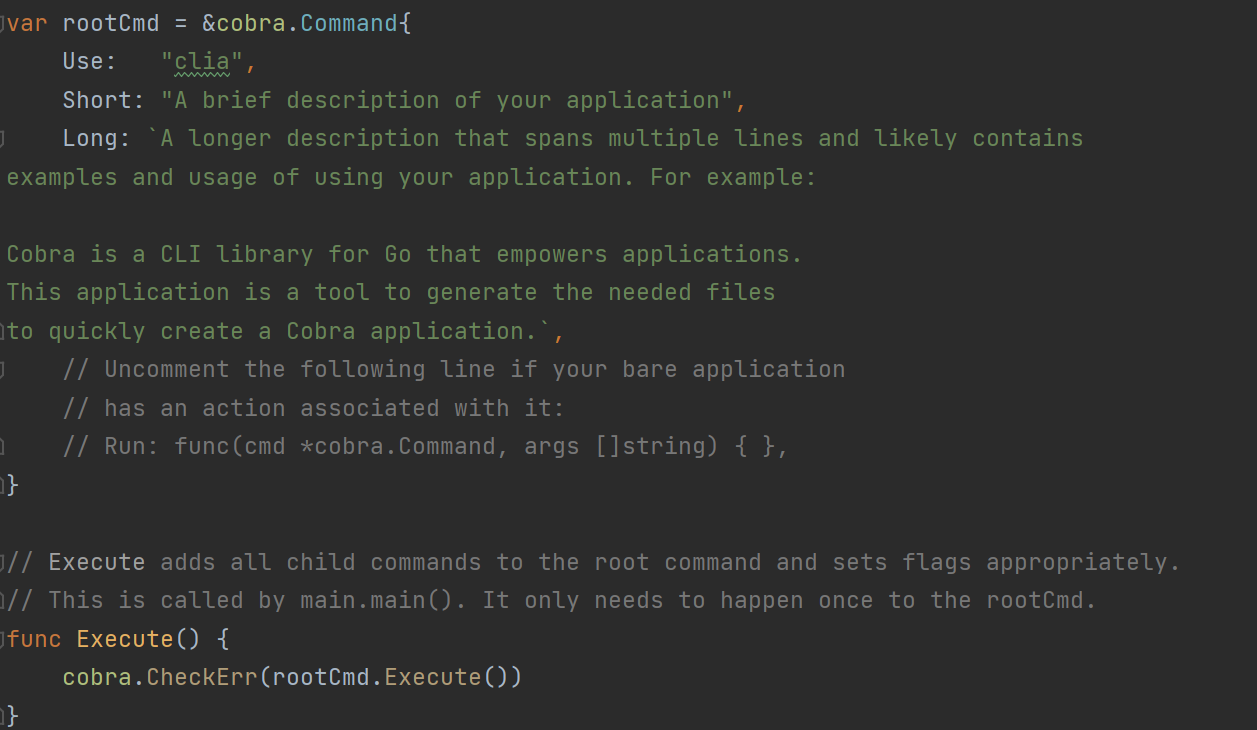1257x730 pixels.
Task: Click the "Cobra is a CLI library" line
Action: pos(404,255)
